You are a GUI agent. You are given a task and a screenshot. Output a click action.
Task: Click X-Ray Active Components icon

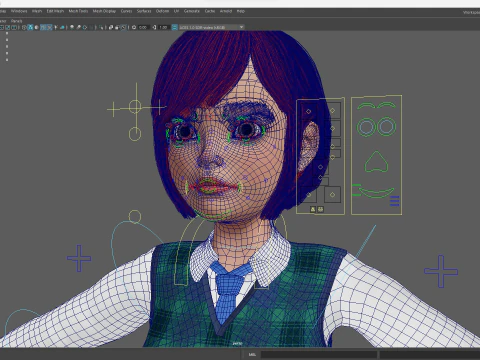(x=117, y=27)
